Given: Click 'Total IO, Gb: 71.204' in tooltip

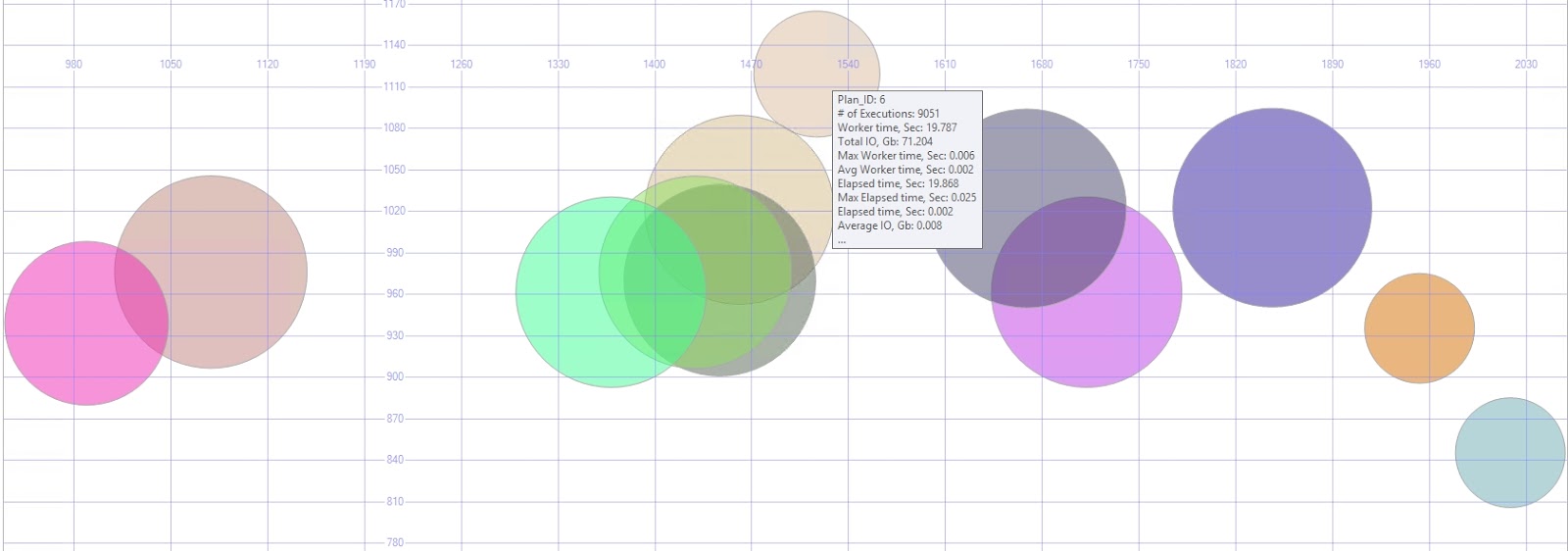Looking at the screenshot, I should (885, 141).
